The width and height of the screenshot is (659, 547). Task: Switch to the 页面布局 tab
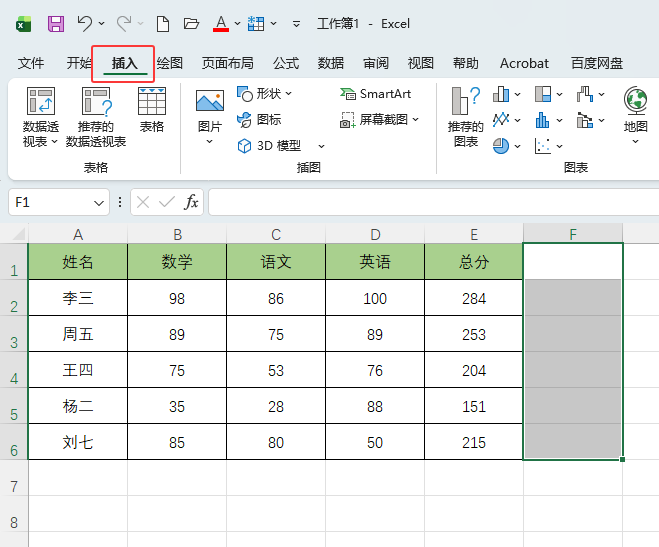pyautogui.click(x=227, y=63)
